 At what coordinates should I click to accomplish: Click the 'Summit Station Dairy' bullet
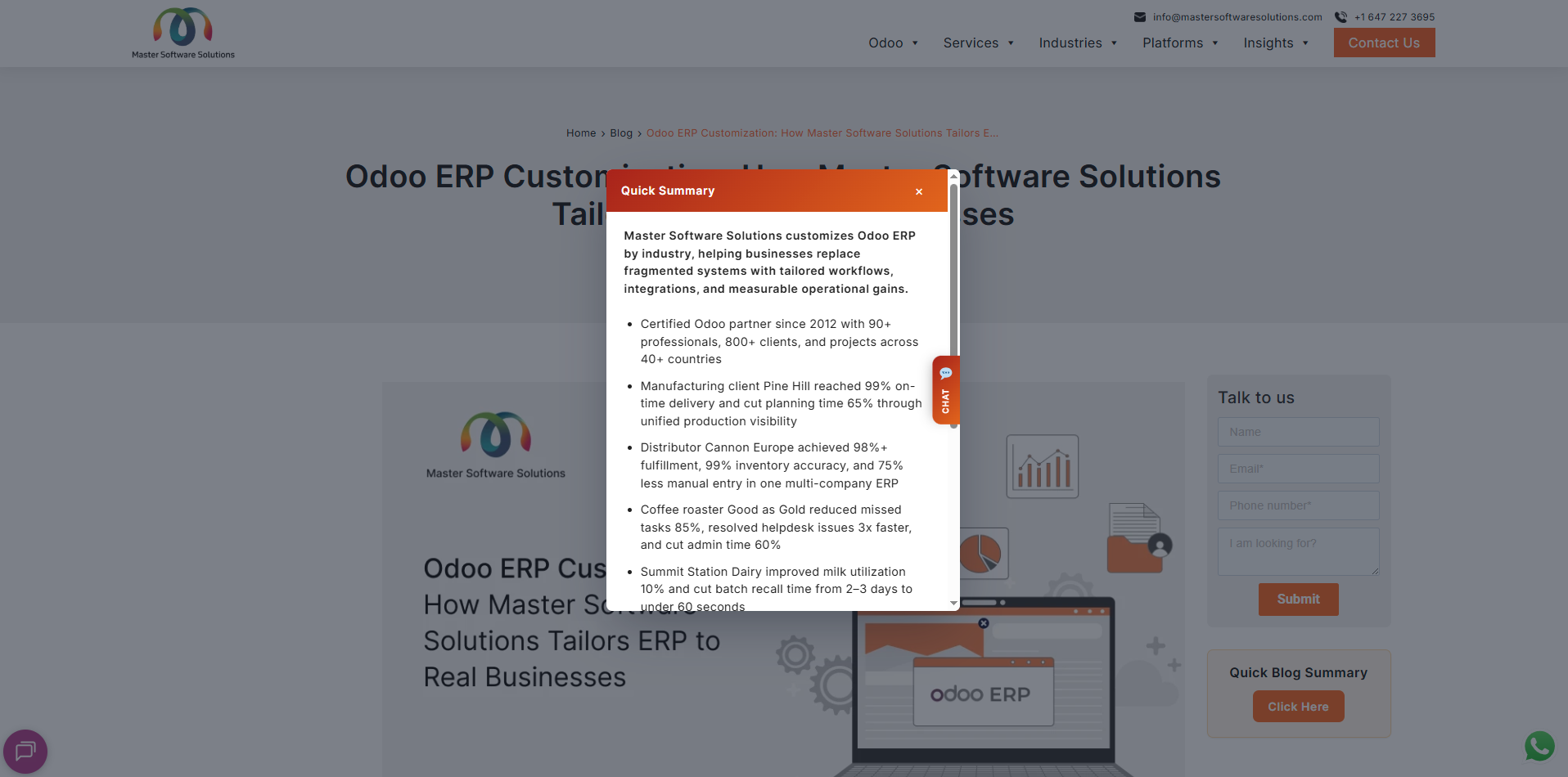(777, 589)
